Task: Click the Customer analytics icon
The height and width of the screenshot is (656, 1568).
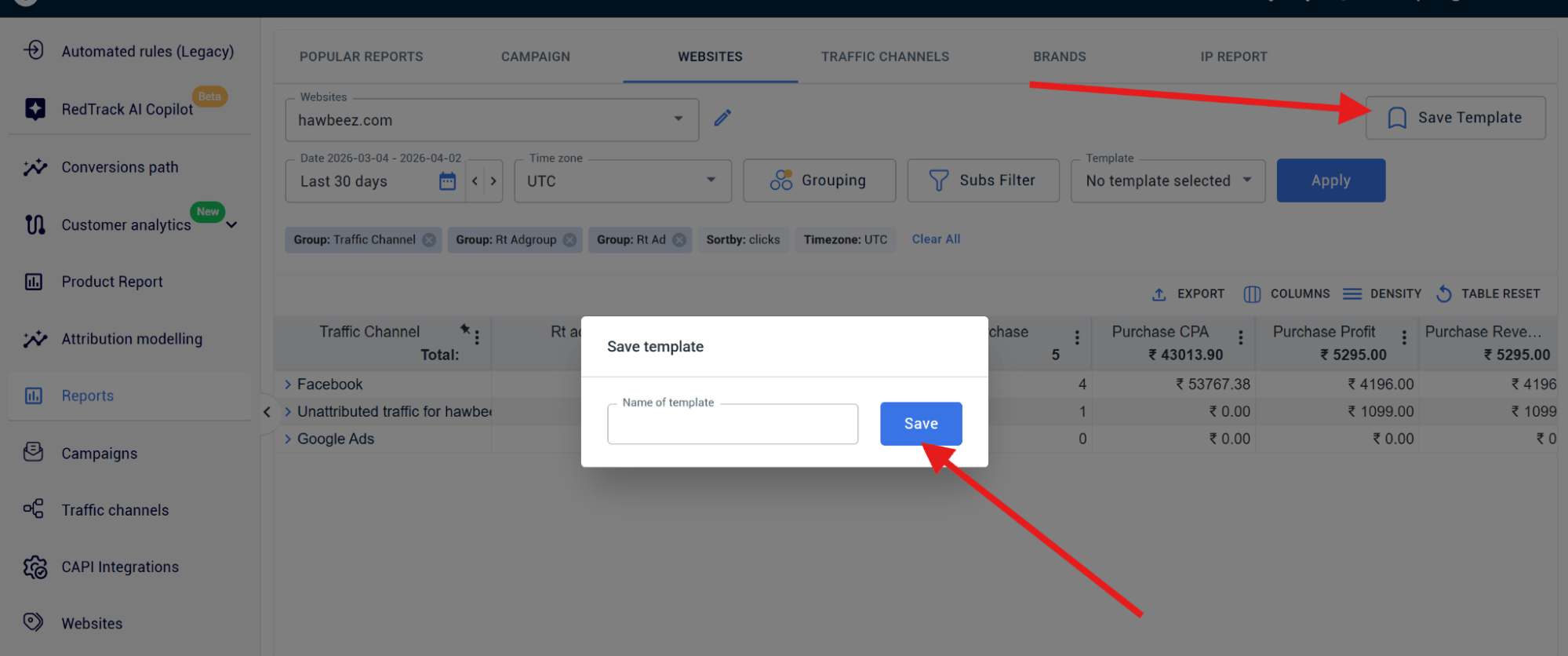Action: [x=35, y=224]
